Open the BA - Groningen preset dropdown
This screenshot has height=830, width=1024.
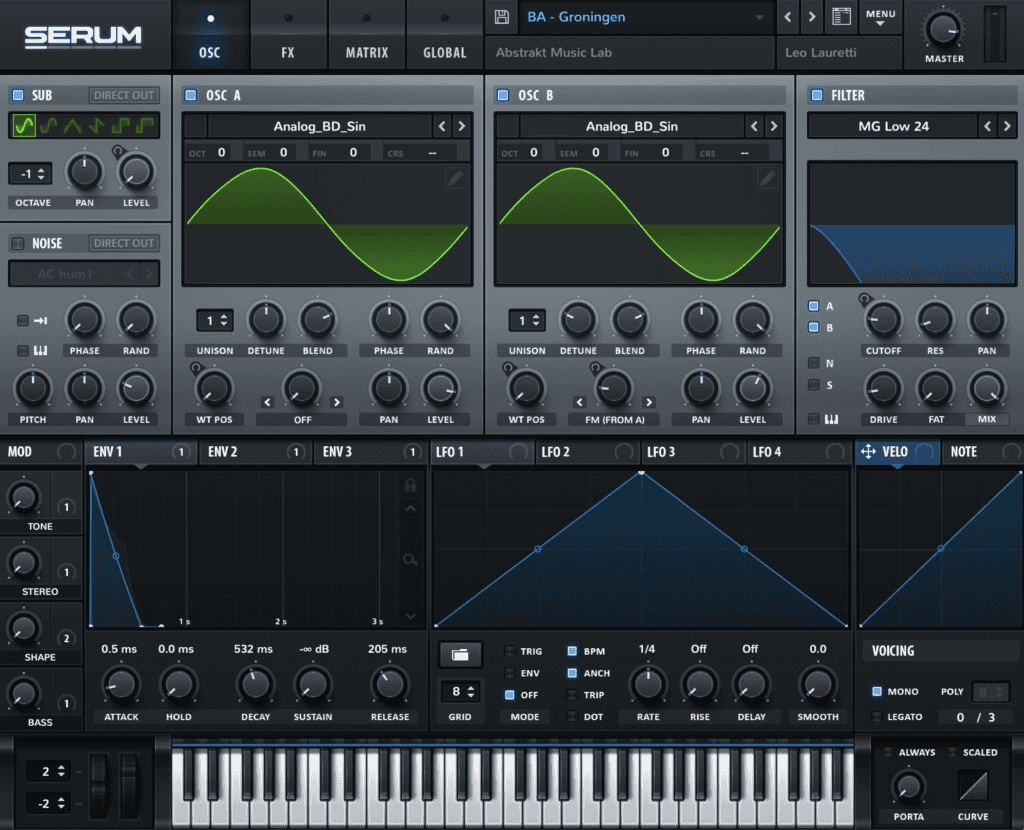(646, 17)
